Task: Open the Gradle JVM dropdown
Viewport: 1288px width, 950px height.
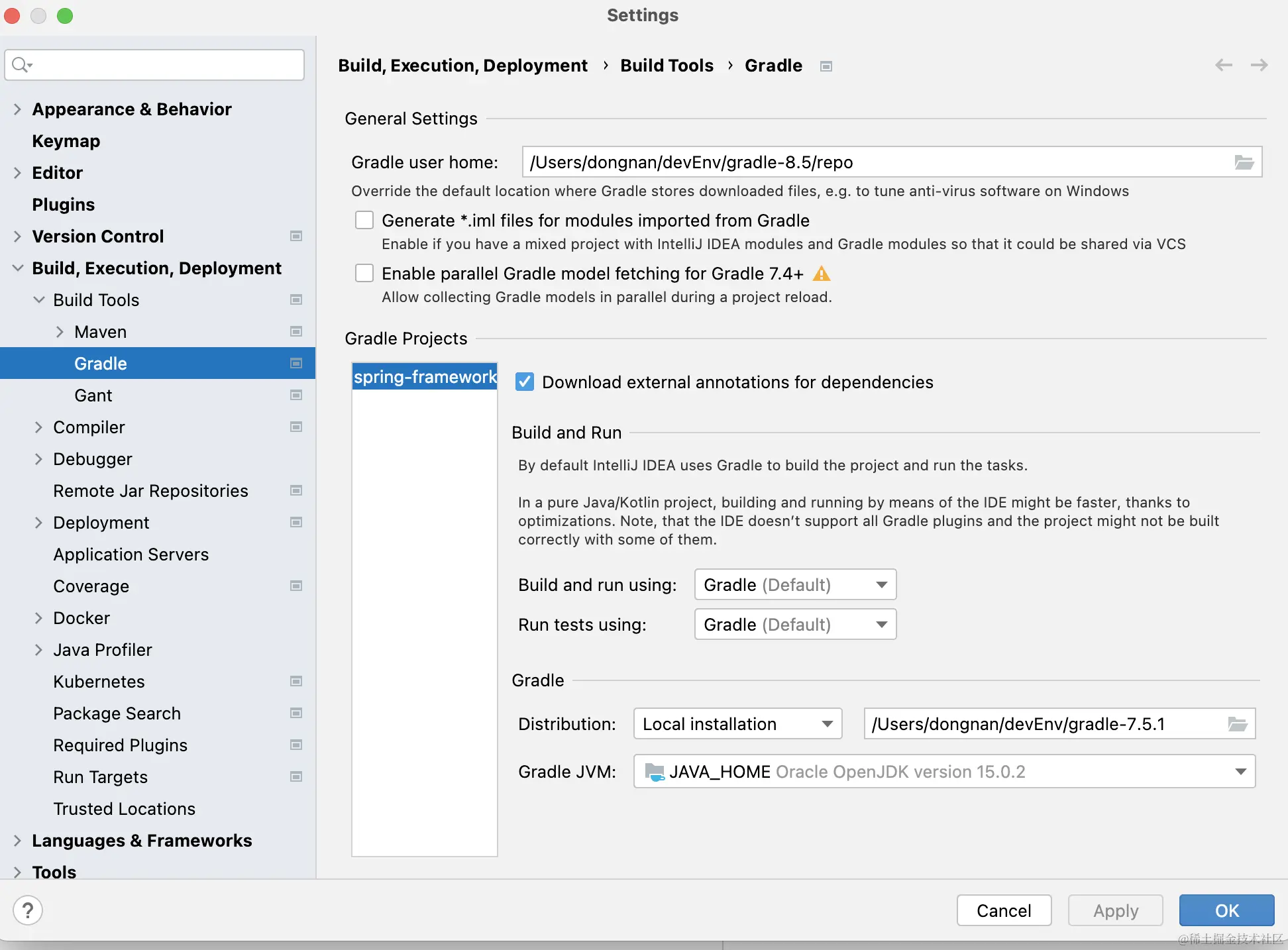Action: click(943, 772)
